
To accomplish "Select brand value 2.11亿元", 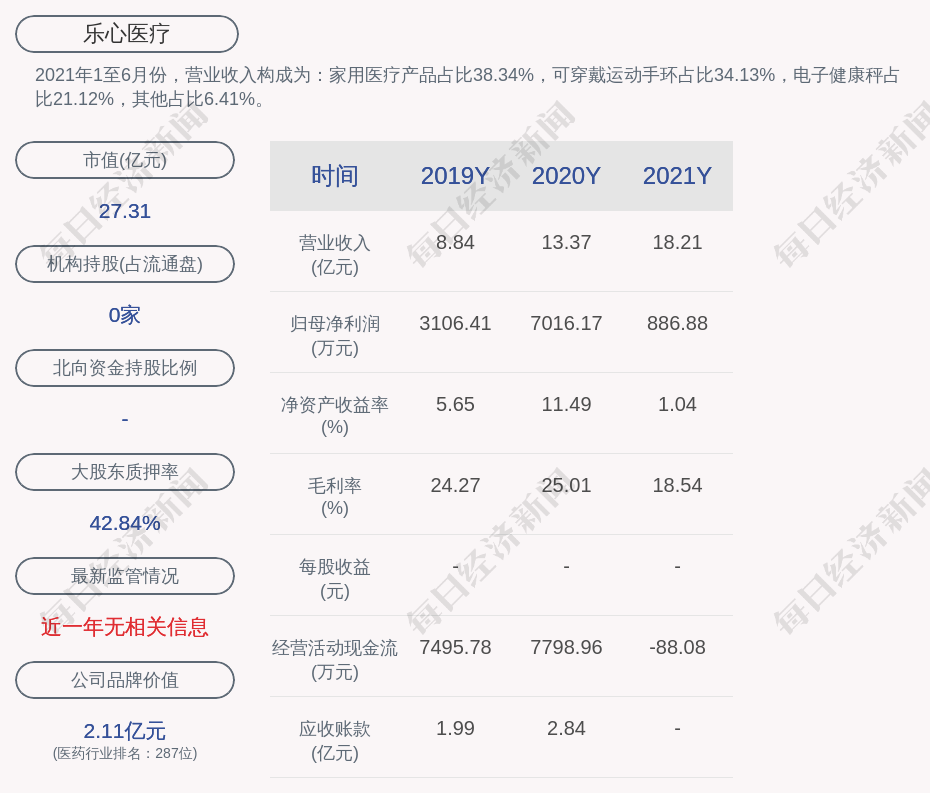I will [x=125, y=731].
